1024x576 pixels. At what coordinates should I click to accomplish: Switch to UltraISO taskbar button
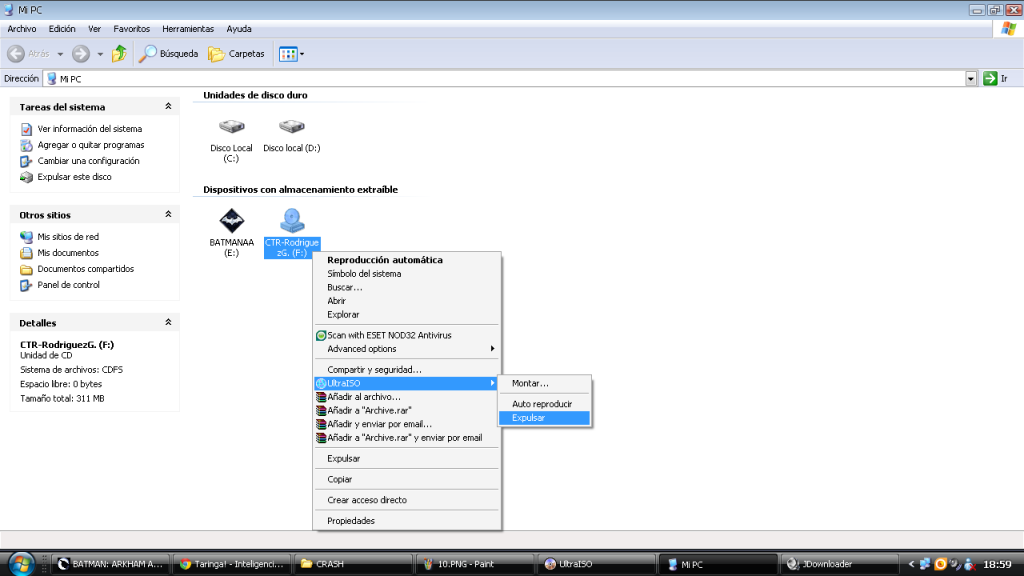point(596,564)
